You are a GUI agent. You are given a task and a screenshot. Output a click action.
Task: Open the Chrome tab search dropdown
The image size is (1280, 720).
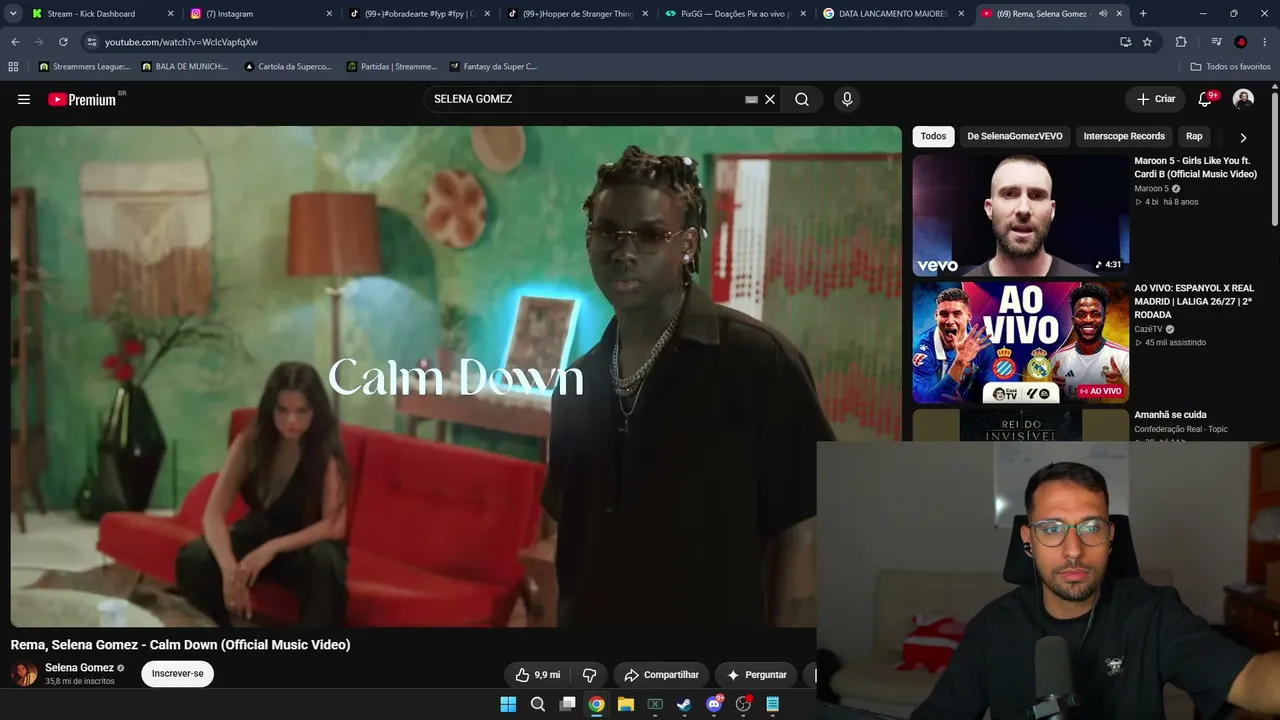pos(13,14)
